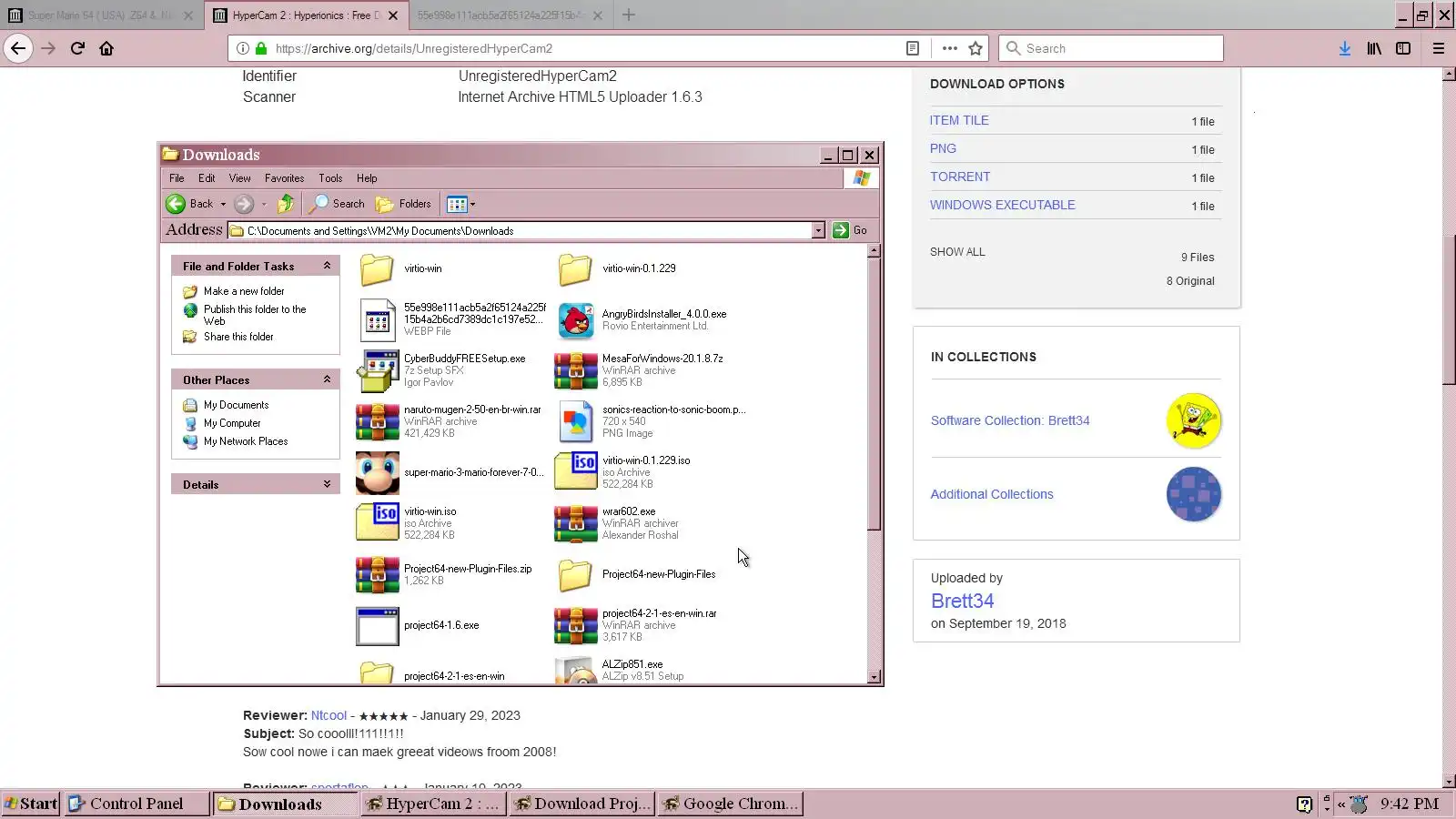Show browser downloads arrow

1344,48
